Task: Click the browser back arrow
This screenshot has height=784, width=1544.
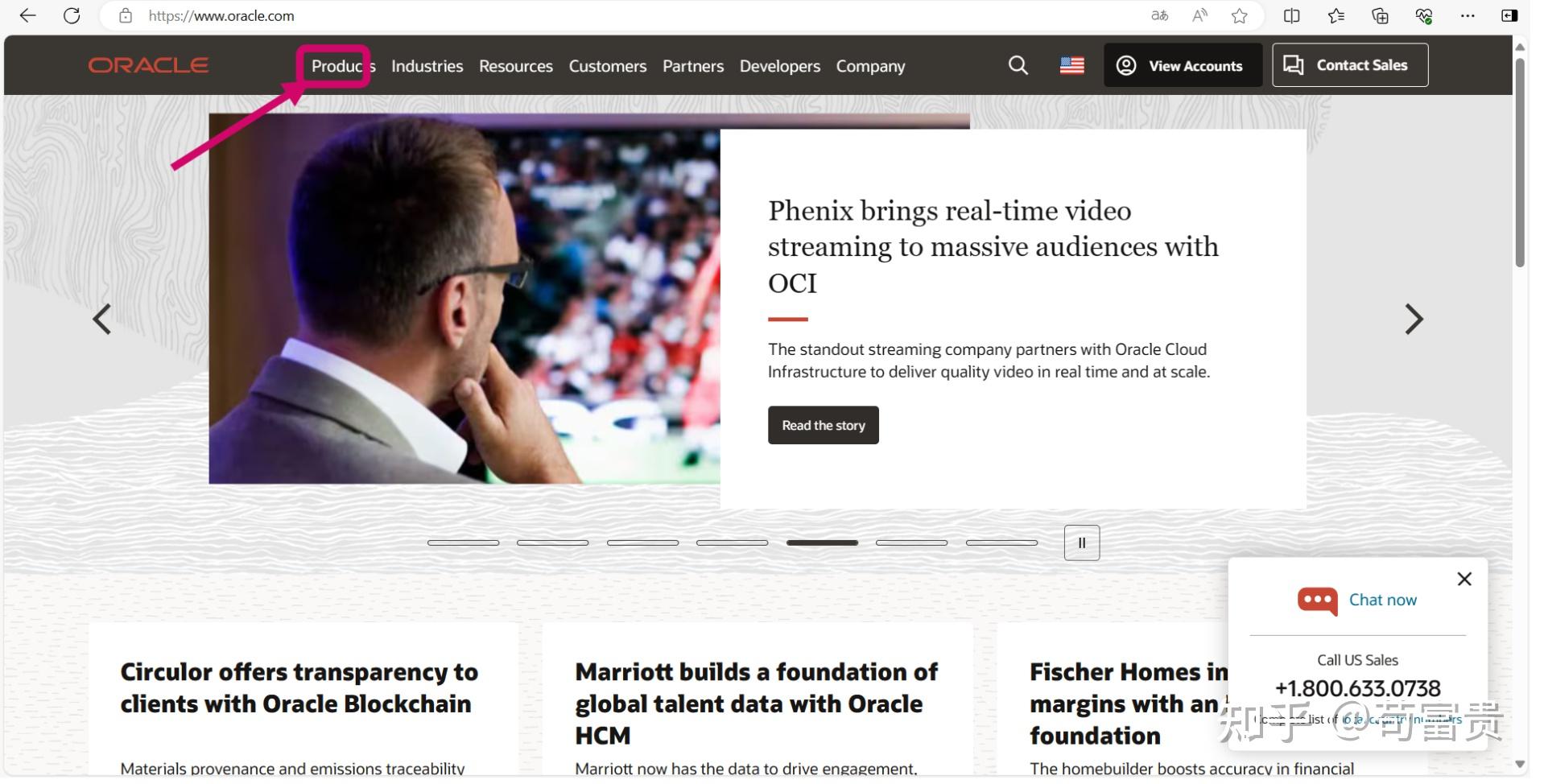Action: [27, 15]
